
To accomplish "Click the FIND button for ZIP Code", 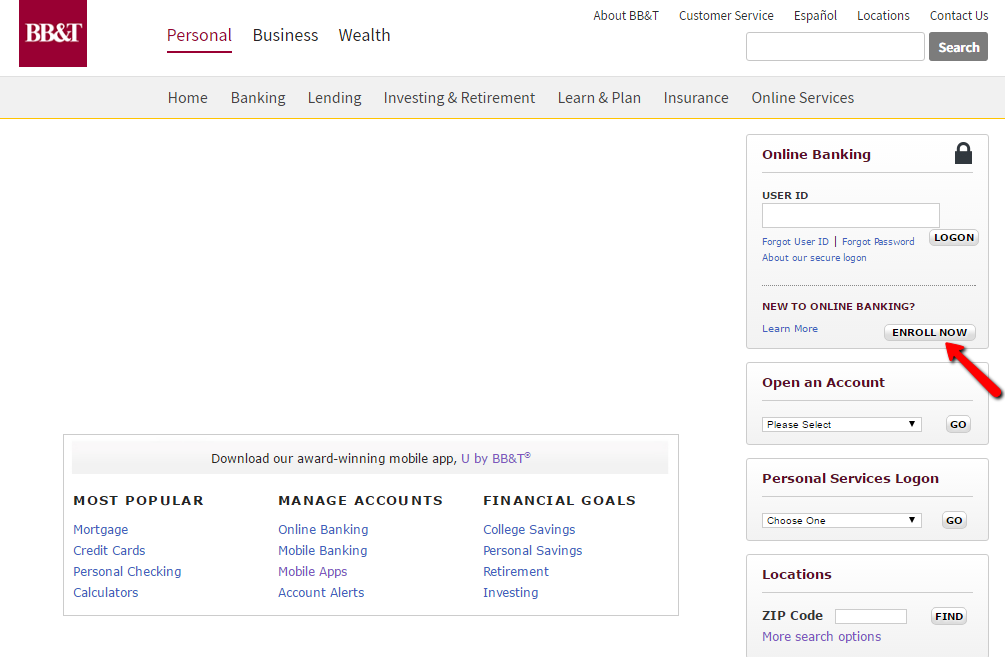I will click(949, 616).
